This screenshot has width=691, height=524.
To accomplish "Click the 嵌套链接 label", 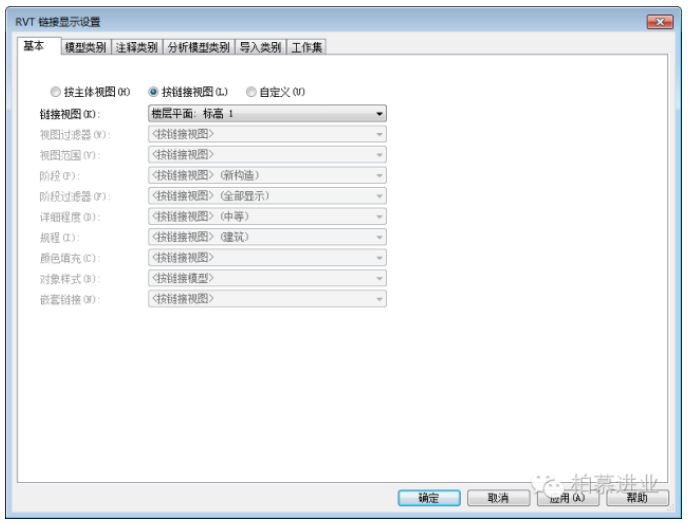I will 70,300.
